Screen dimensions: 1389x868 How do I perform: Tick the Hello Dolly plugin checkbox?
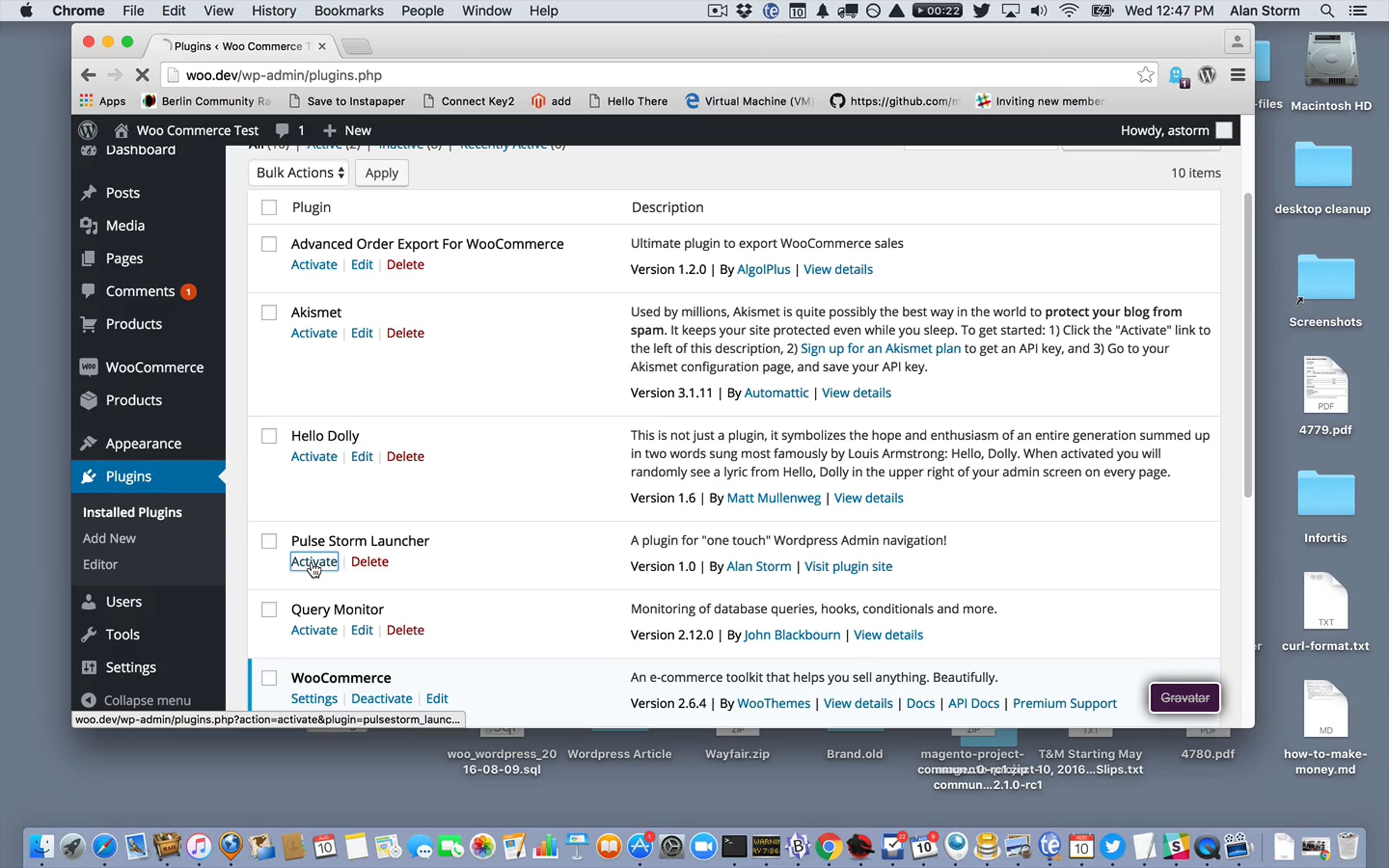click(269, 436)
